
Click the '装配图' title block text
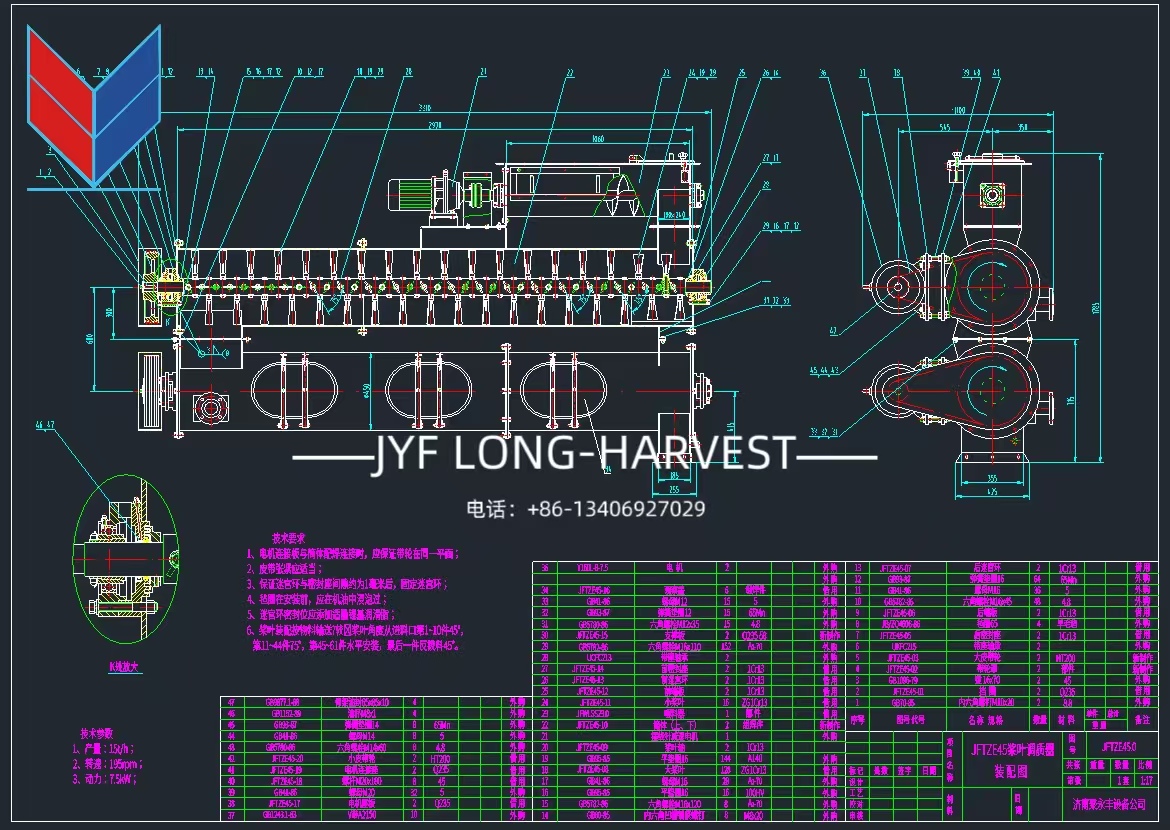click(x=1011, y=772)
